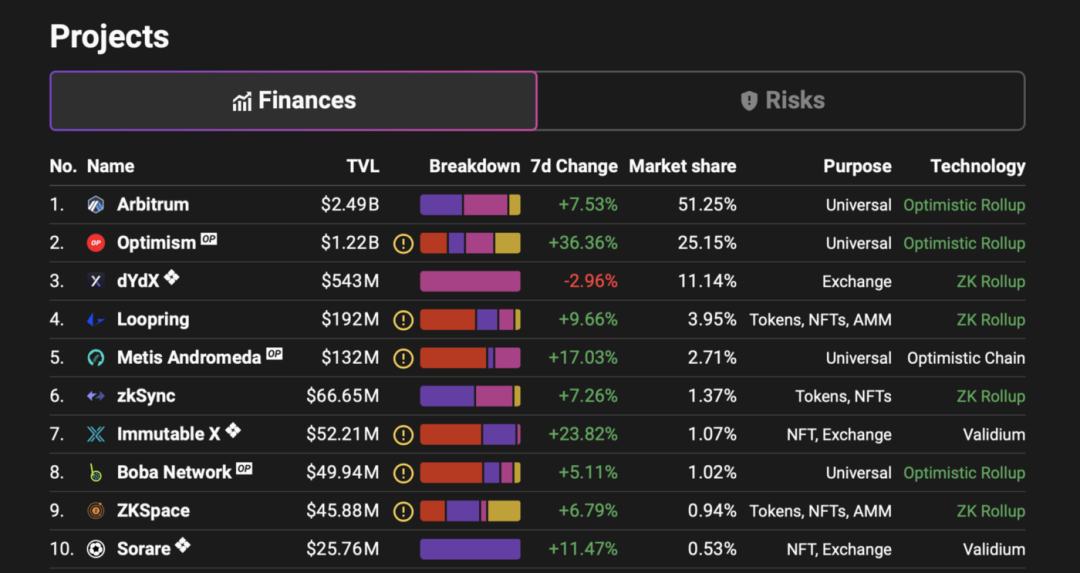Open the Loopring project link
The height and width of the screenshot is (573, 1080).
point(153,320)
